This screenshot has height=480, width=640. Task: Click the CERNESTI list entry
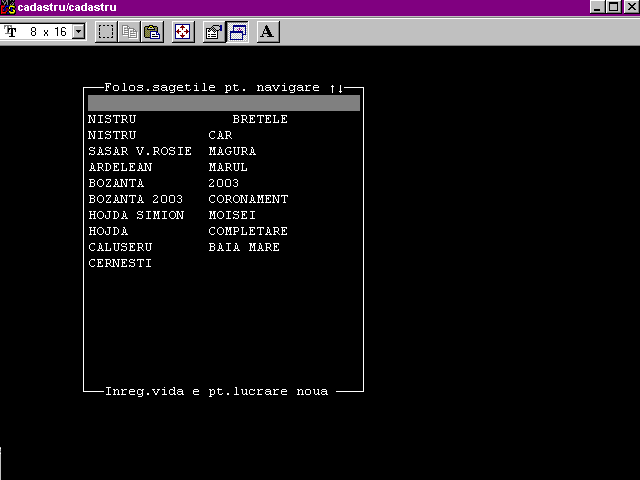[x=120, y=263]
